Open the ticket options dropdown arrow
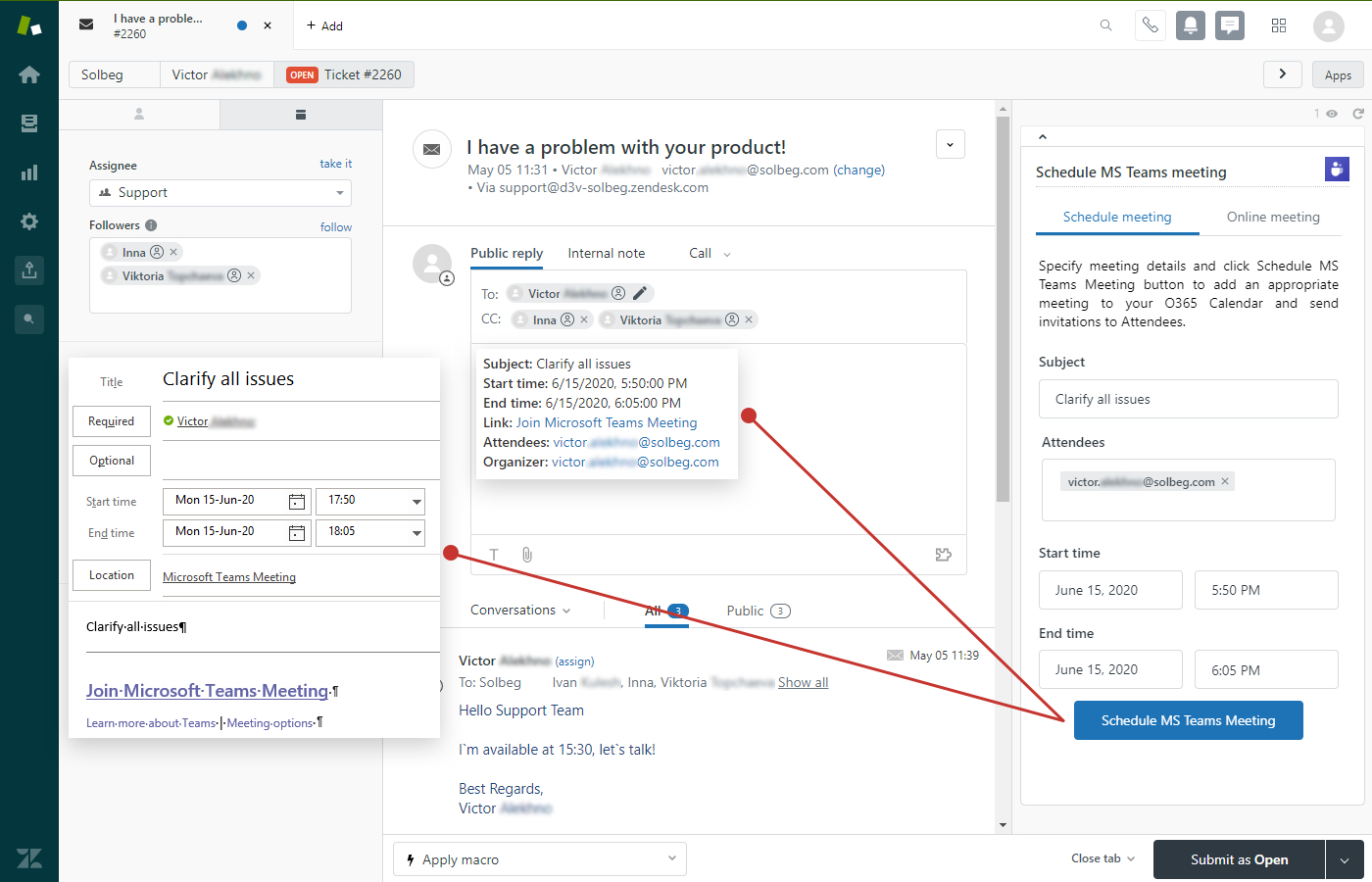Viewport: 1372px width, 882px height. click(x=951, y=144)
